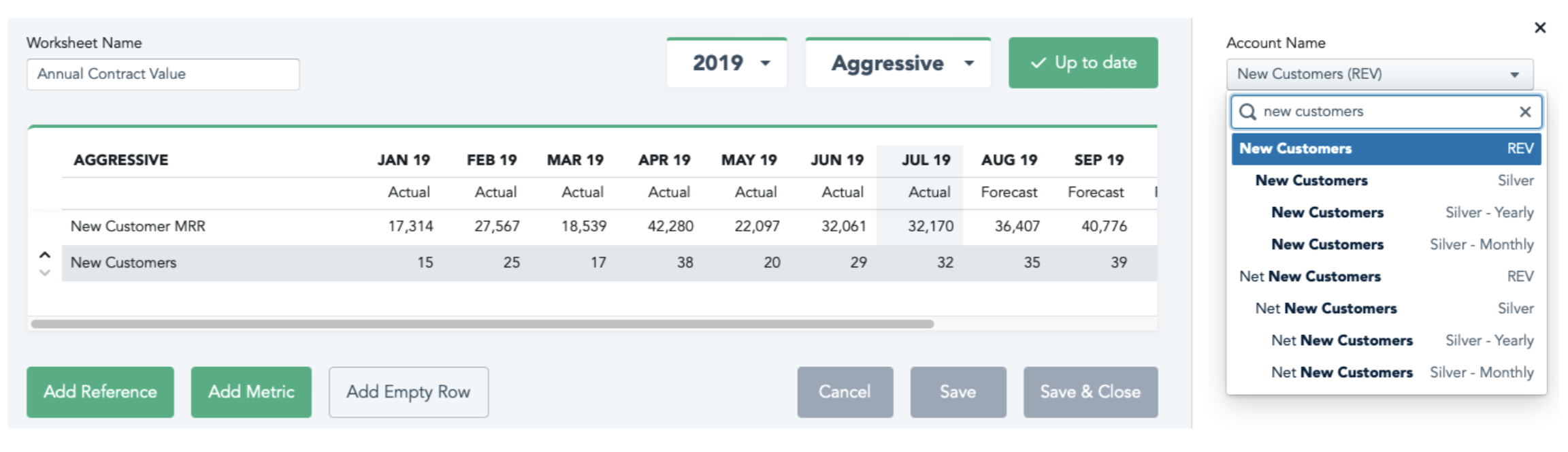1568x452 pixels.
Task: Click the move row up arrow
Action: 45,255
